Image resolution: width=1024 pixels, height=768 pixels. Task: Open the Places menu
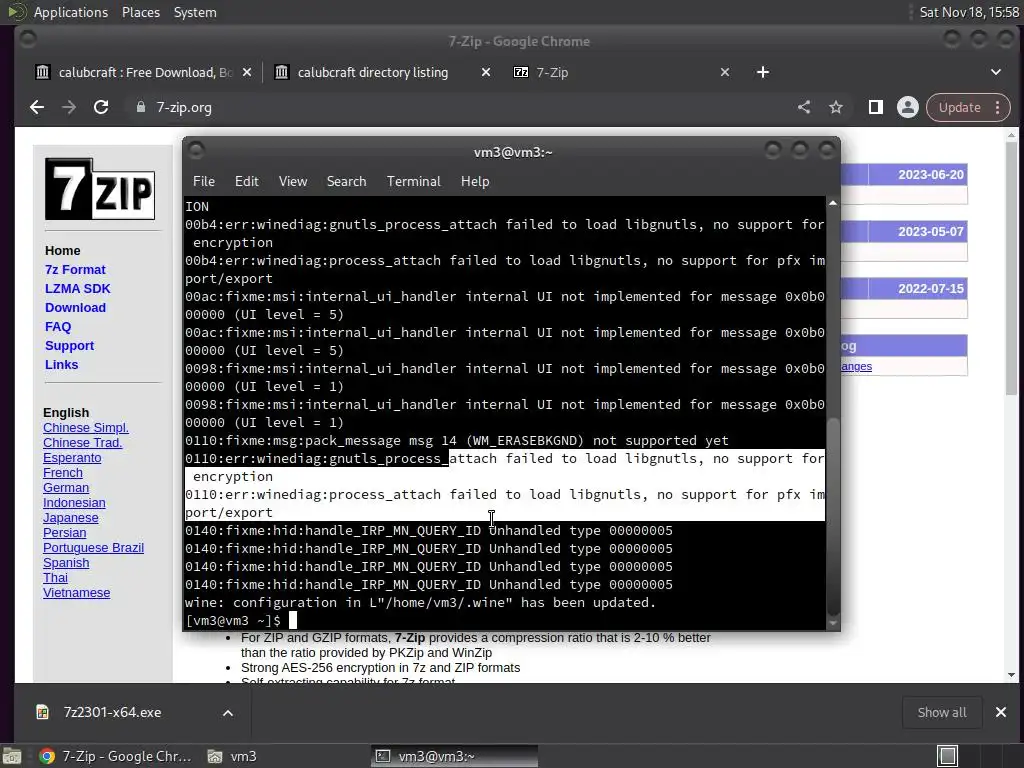(x=141, y=12)
